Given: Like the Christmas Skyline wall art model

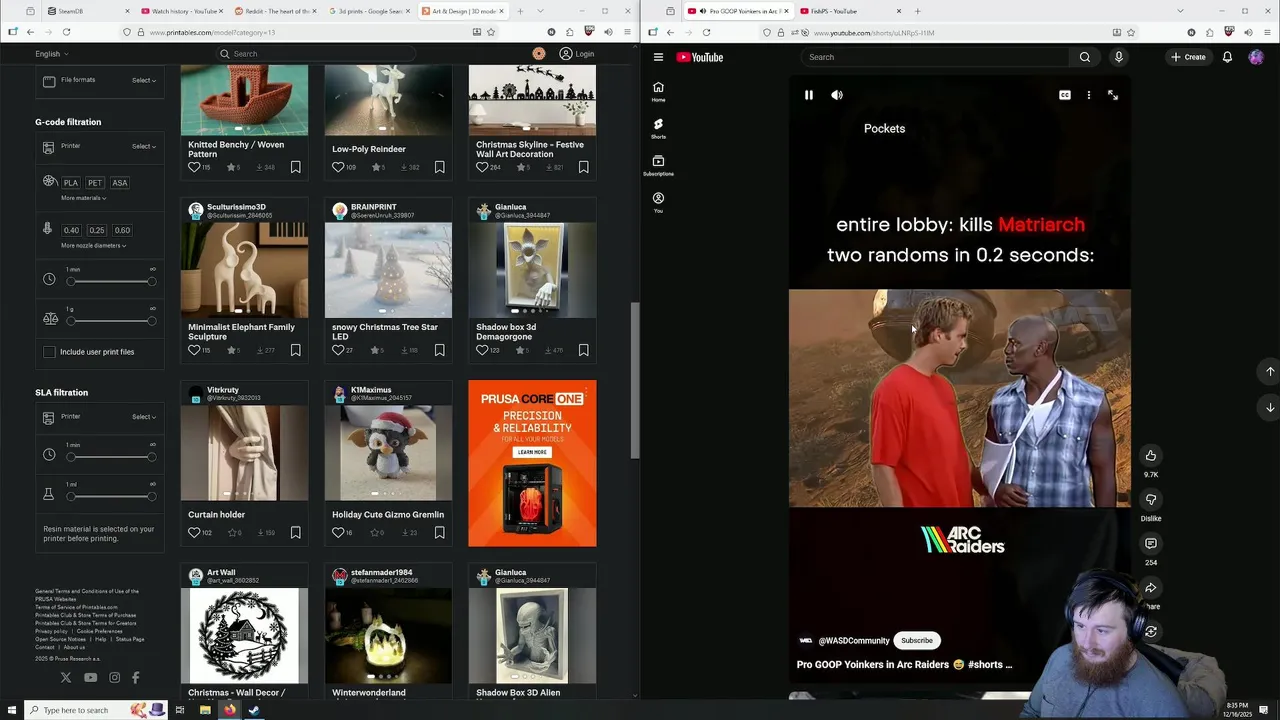Looking at the screenshot, I should click(482, 167).
